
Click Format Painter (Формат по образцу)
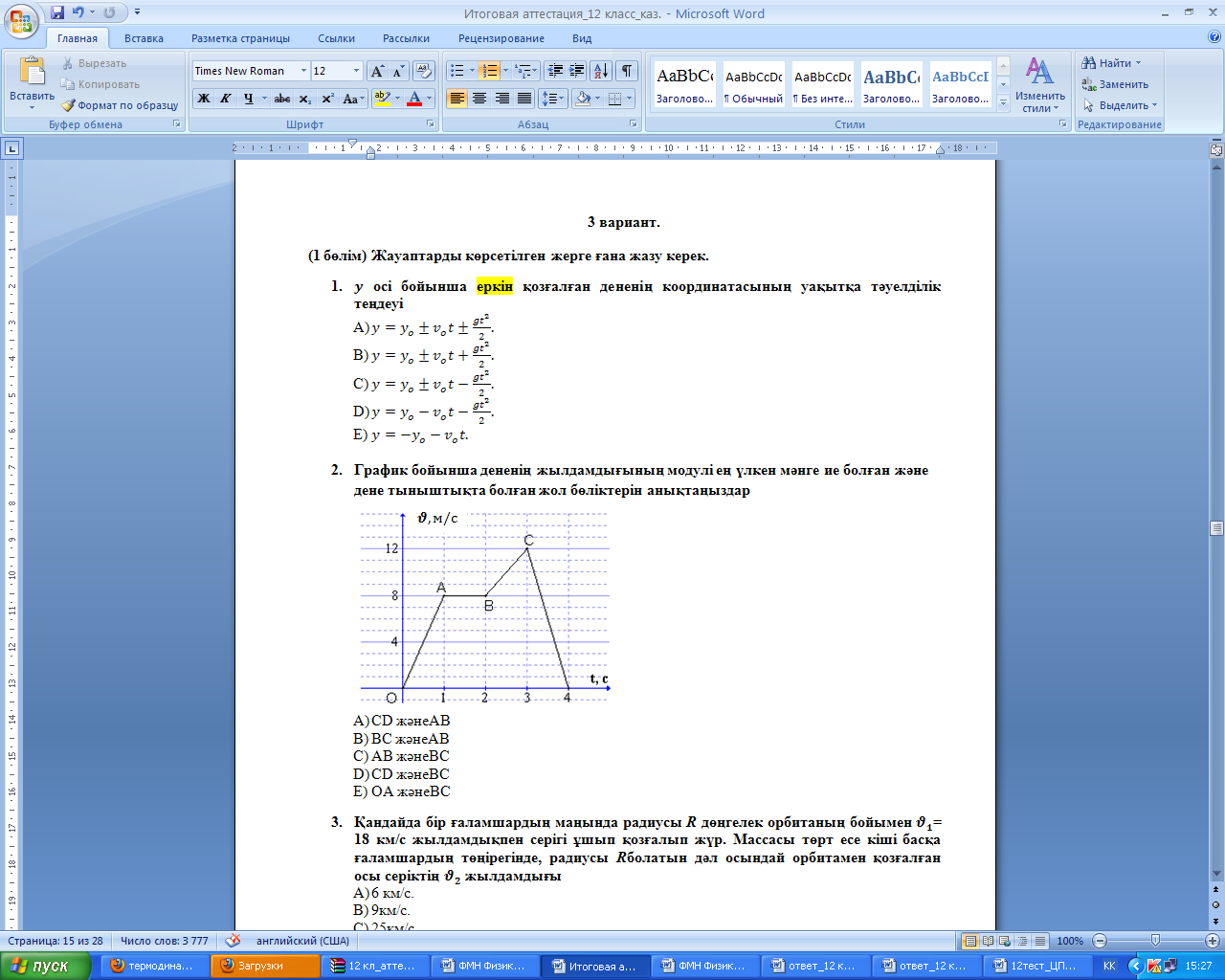(x=120, y=105)
